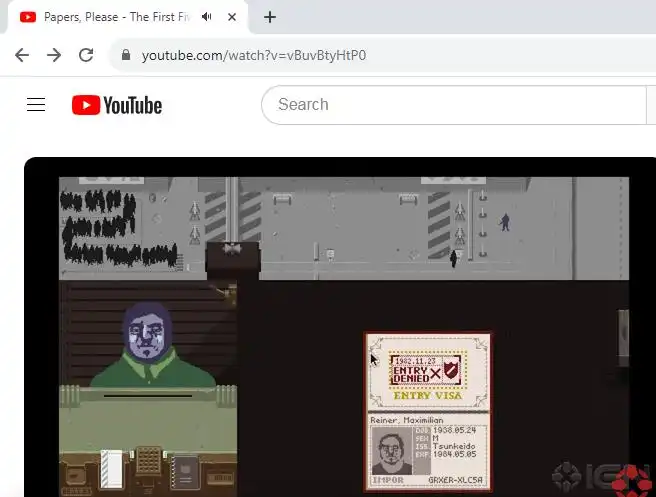Click the YouTube Search field
The height and width of the screenshot is (497, 656).
(x=454, y=105)
